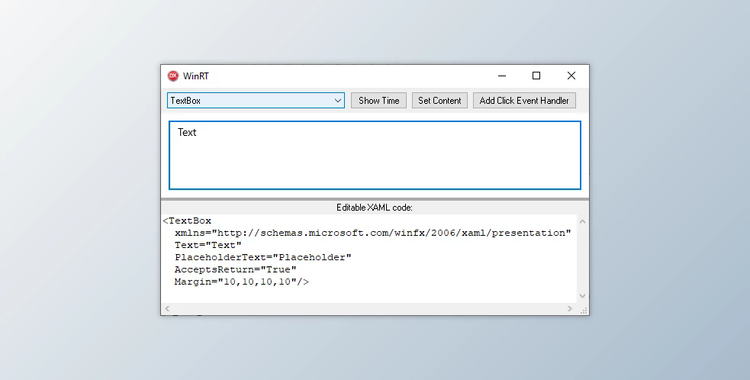Click the PlaceholderText="Placeholder" line
The height and width of the screenshot is (380, 750).
pos(263,257)
